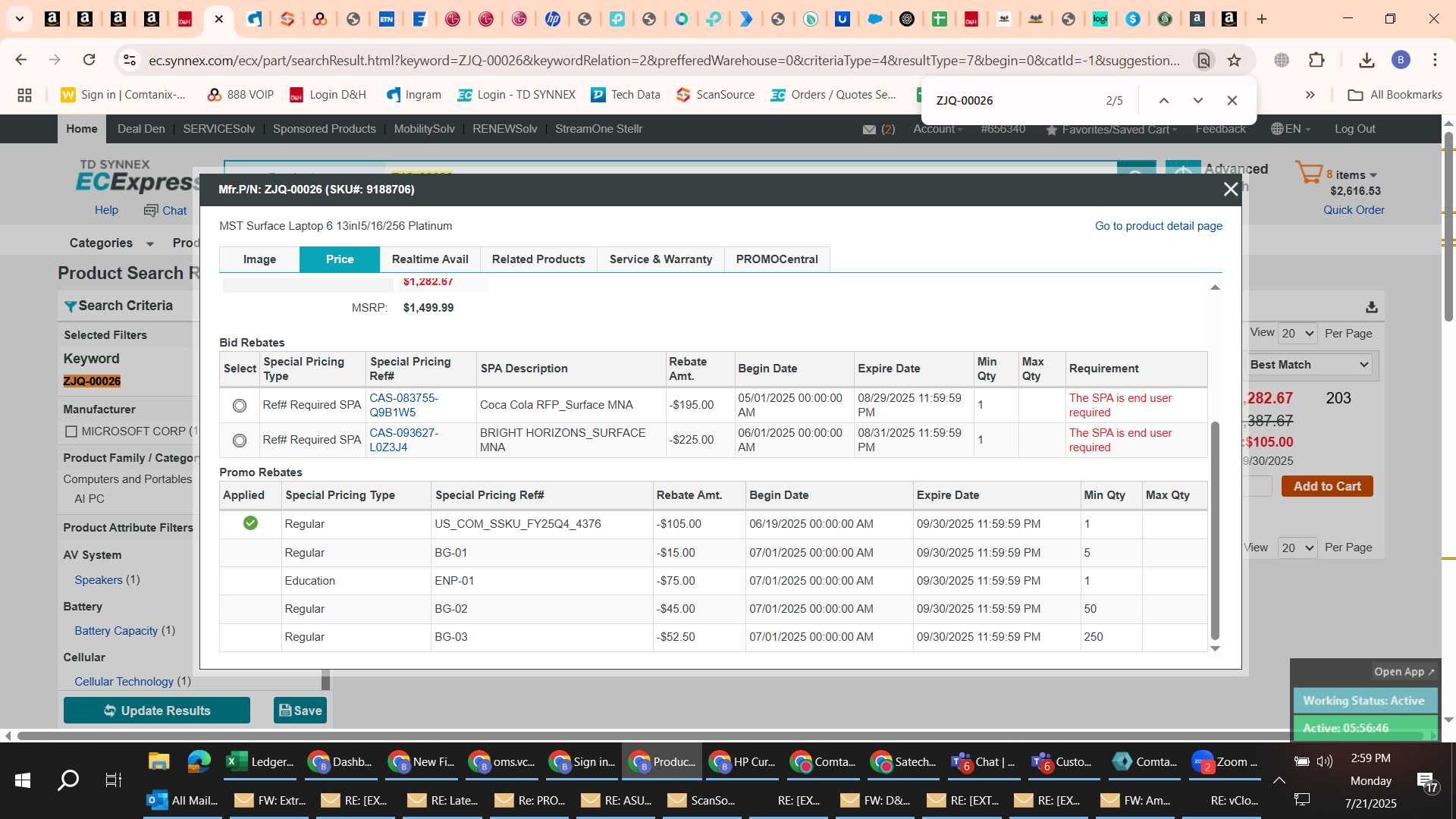1456x819 pixels.
Task: Click the taskbar search magnifier
Action: tap(68, 780)
